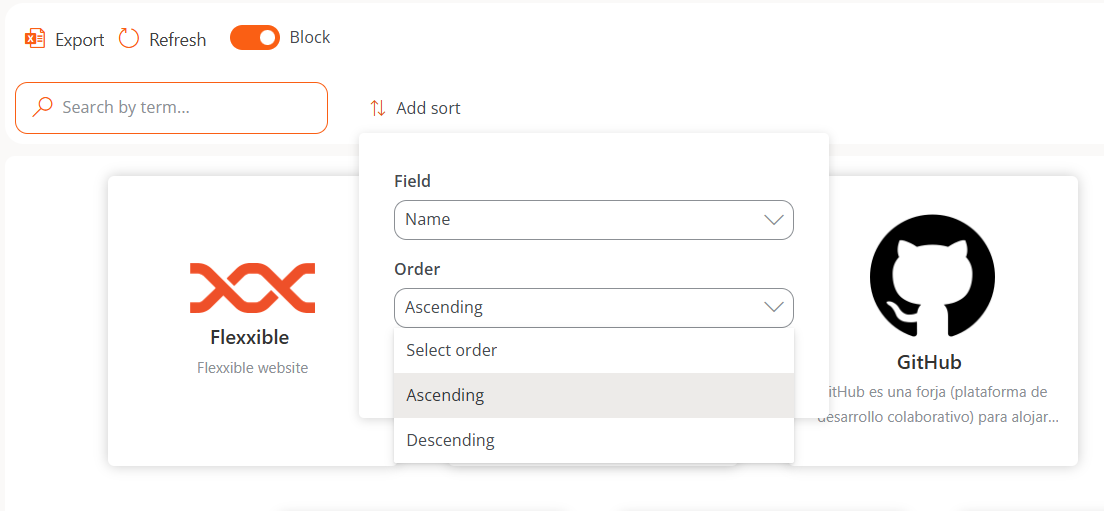This screenshot has width=1104, height=511.
Task: Open the Field dropdown chevron
Action: [x=773, y=220]
